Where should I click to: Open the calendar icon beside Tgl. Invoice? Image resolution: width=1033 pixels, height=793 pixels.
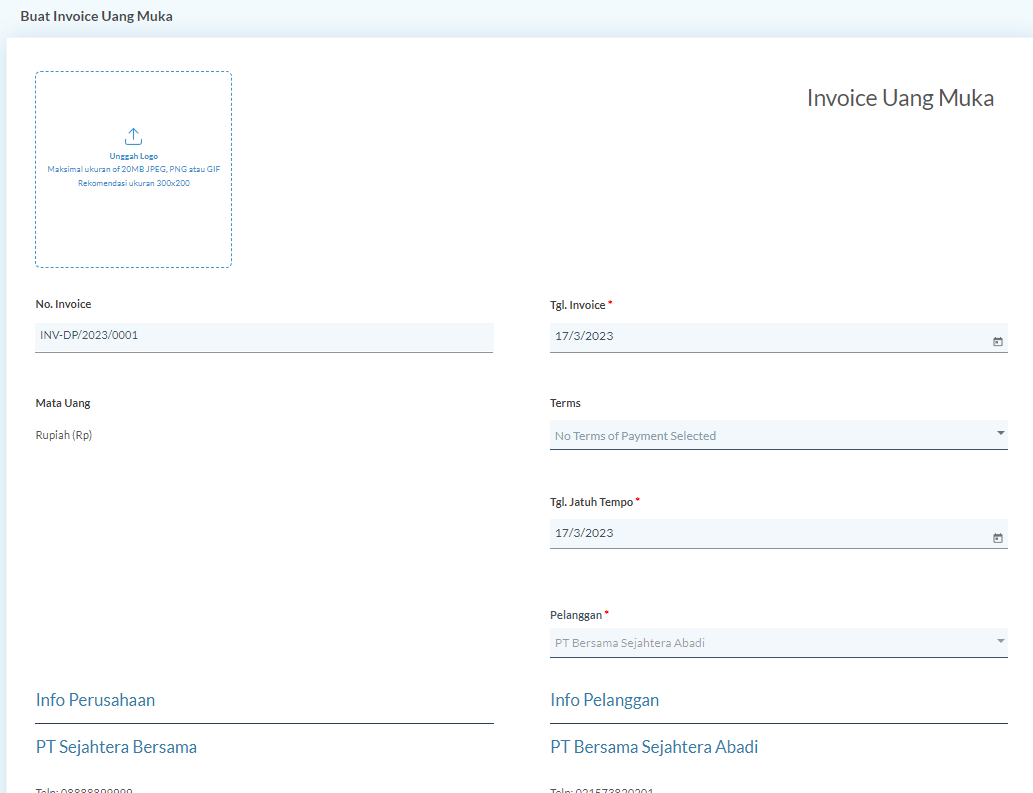997,340
